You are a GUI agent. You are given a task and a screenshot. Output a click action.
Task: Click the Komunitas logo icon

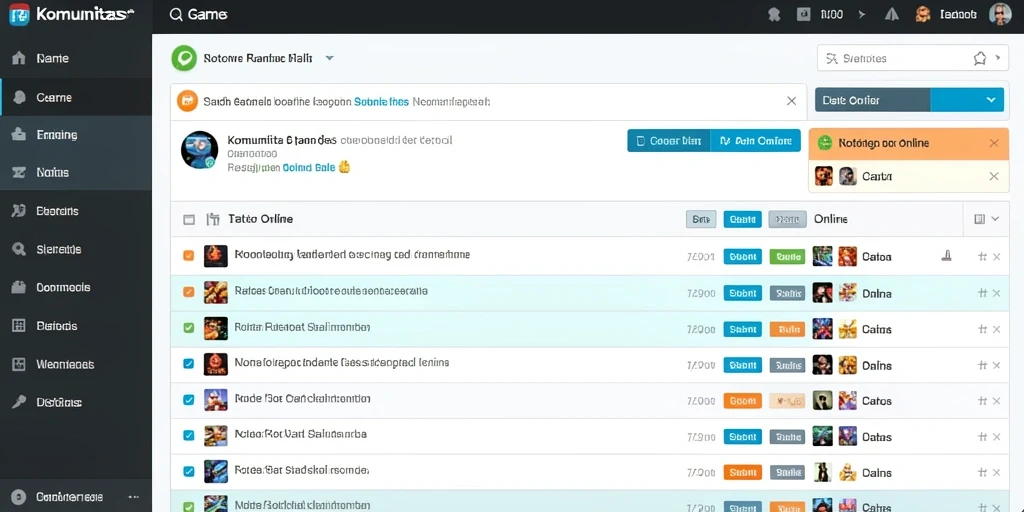coord(20,14)
